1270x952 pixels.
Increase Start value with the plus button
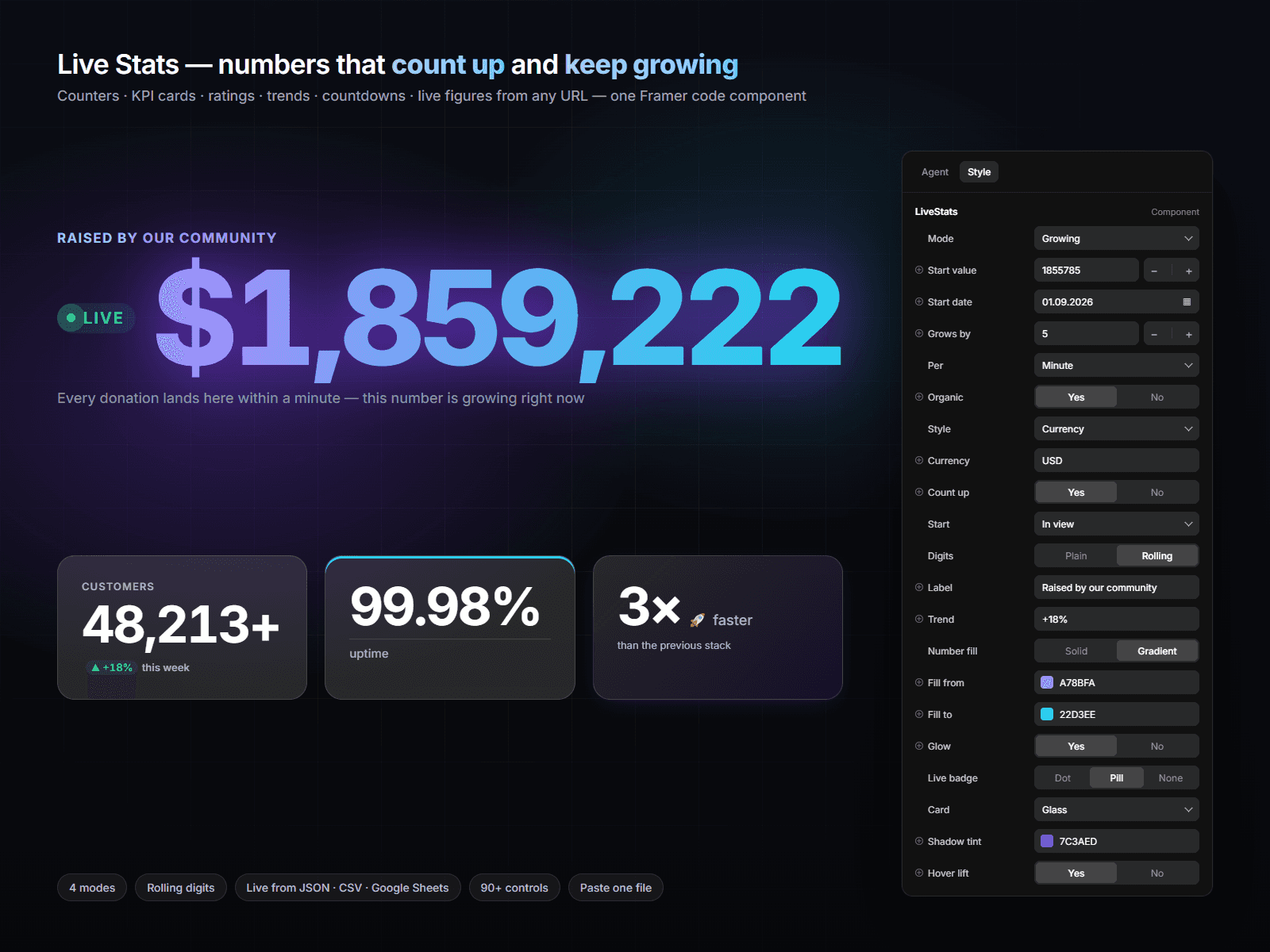(x=1188, y=271)
